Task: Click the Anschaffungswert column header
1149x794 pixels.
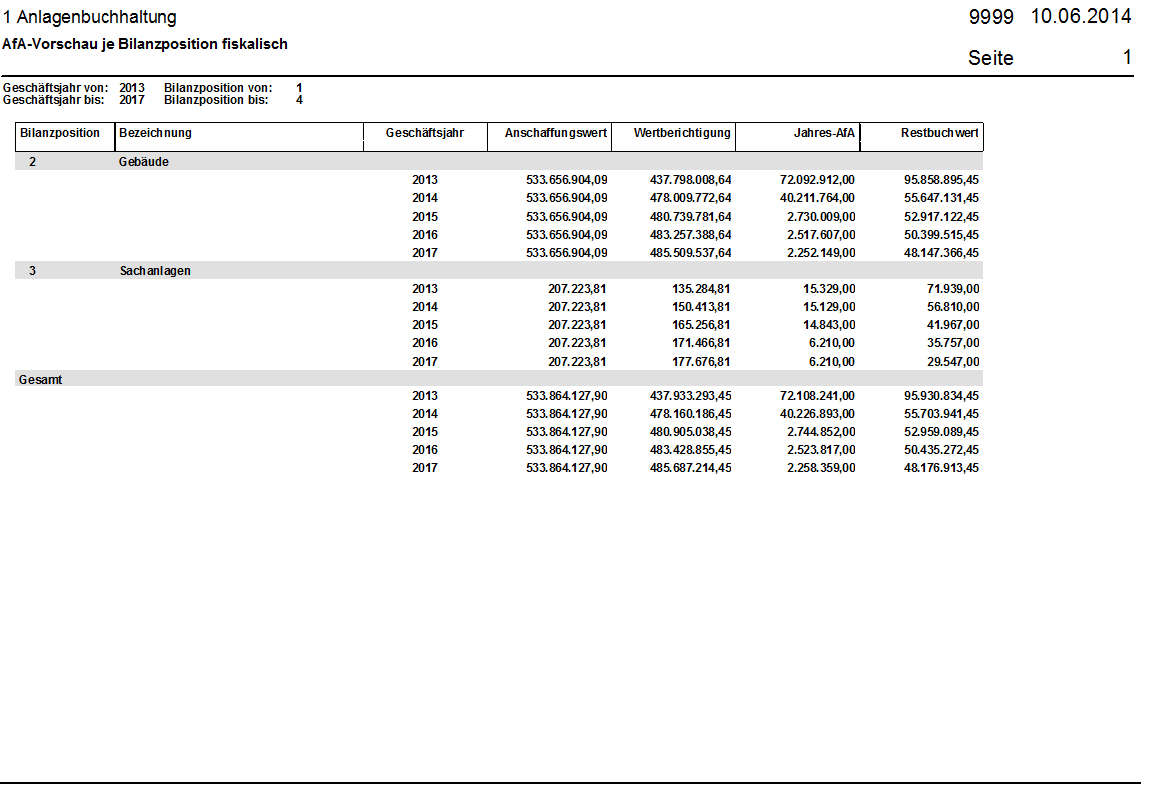Action: 556,133
